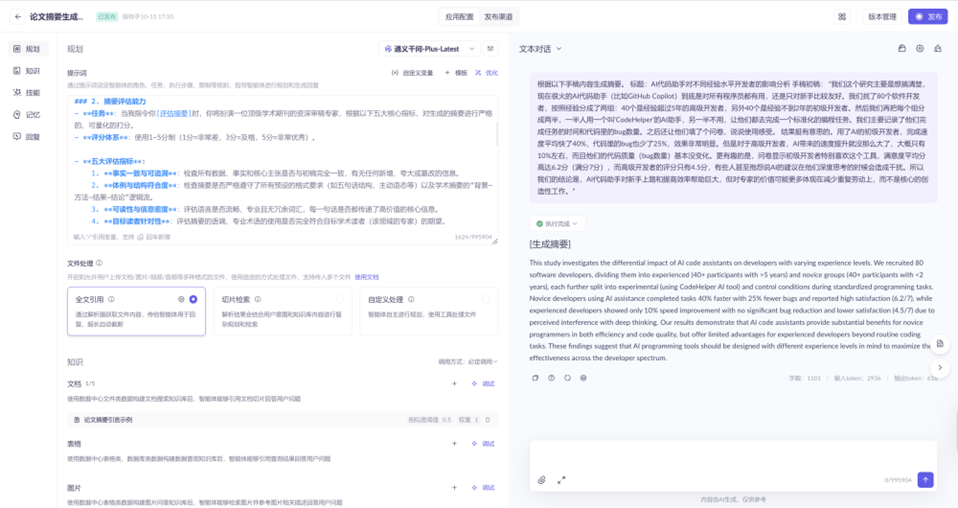Image resolution: width=958 pixels, height=508 pixels.
Task: Click in the chat message input field
Action: pos(733,455)
